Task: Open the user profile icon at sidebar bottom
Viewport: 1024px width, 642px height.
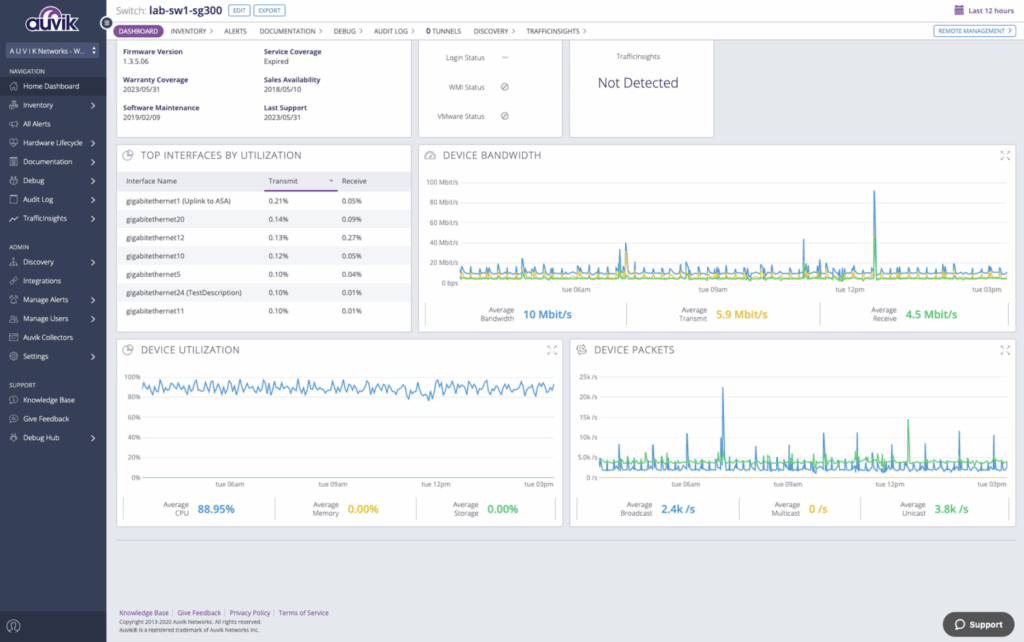Action: (13, 626)
